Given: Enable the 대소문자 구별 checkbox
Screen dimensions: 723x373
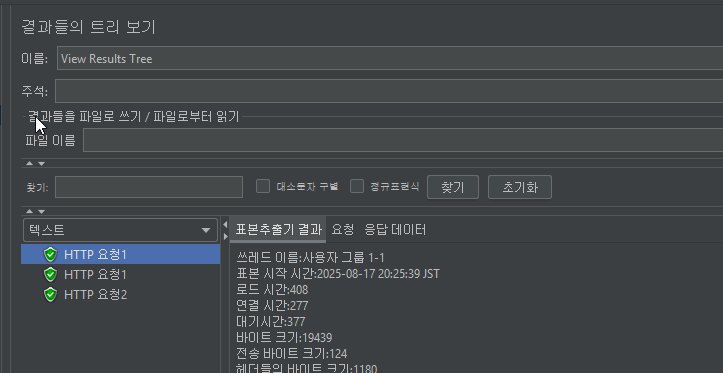Looking at the screenshot, I should [x=263, y=187].
